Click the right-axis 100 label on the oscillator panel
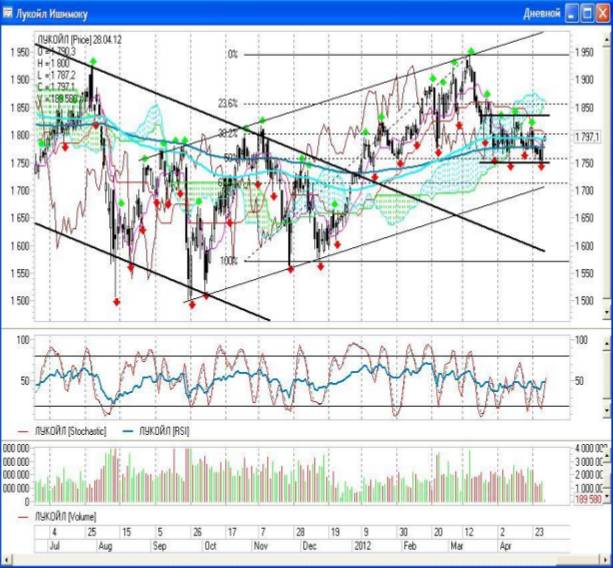The width and height of the screenshot is (613, 568). tap(581, 340)
